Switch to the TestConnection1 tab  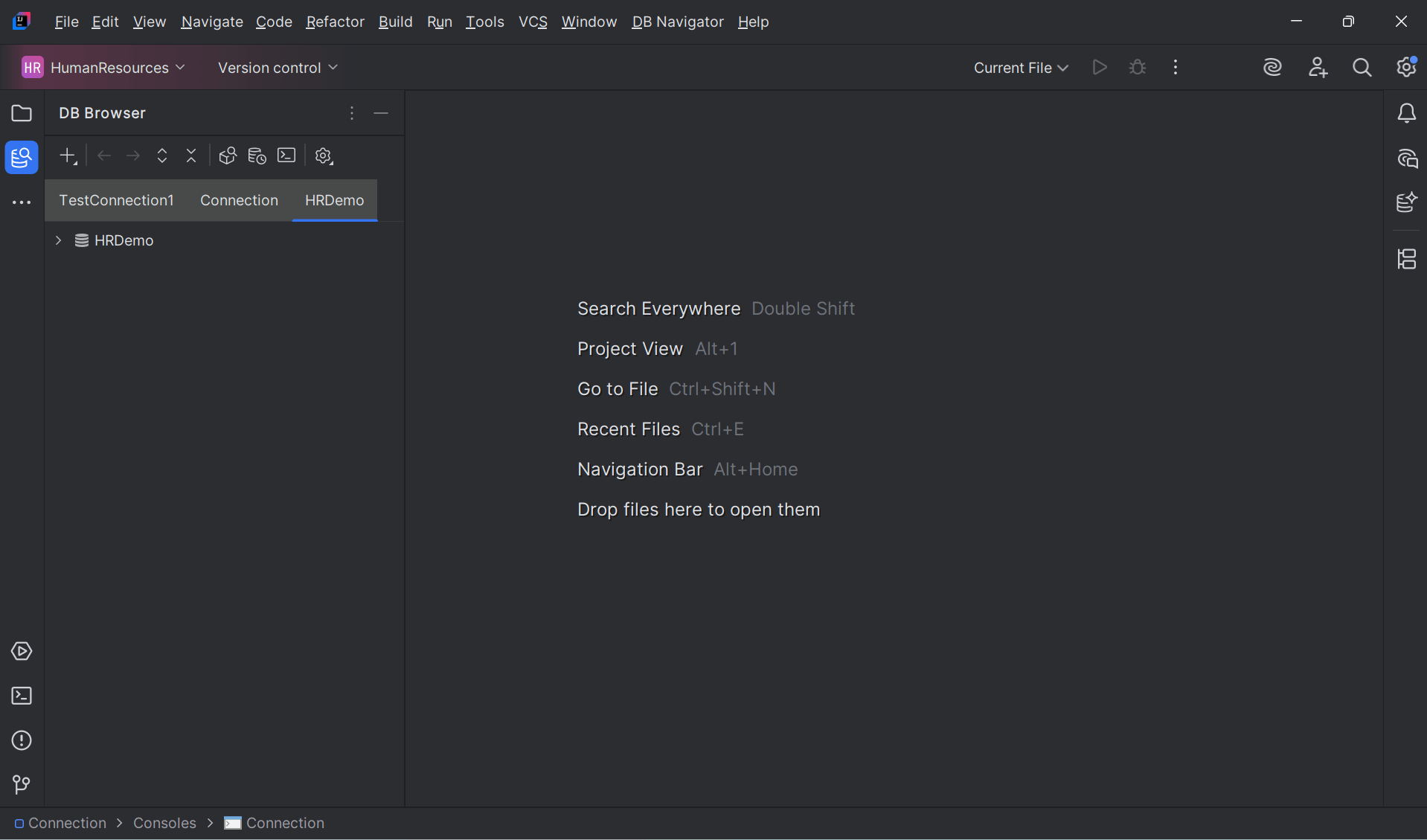click(x=116, y=200)
